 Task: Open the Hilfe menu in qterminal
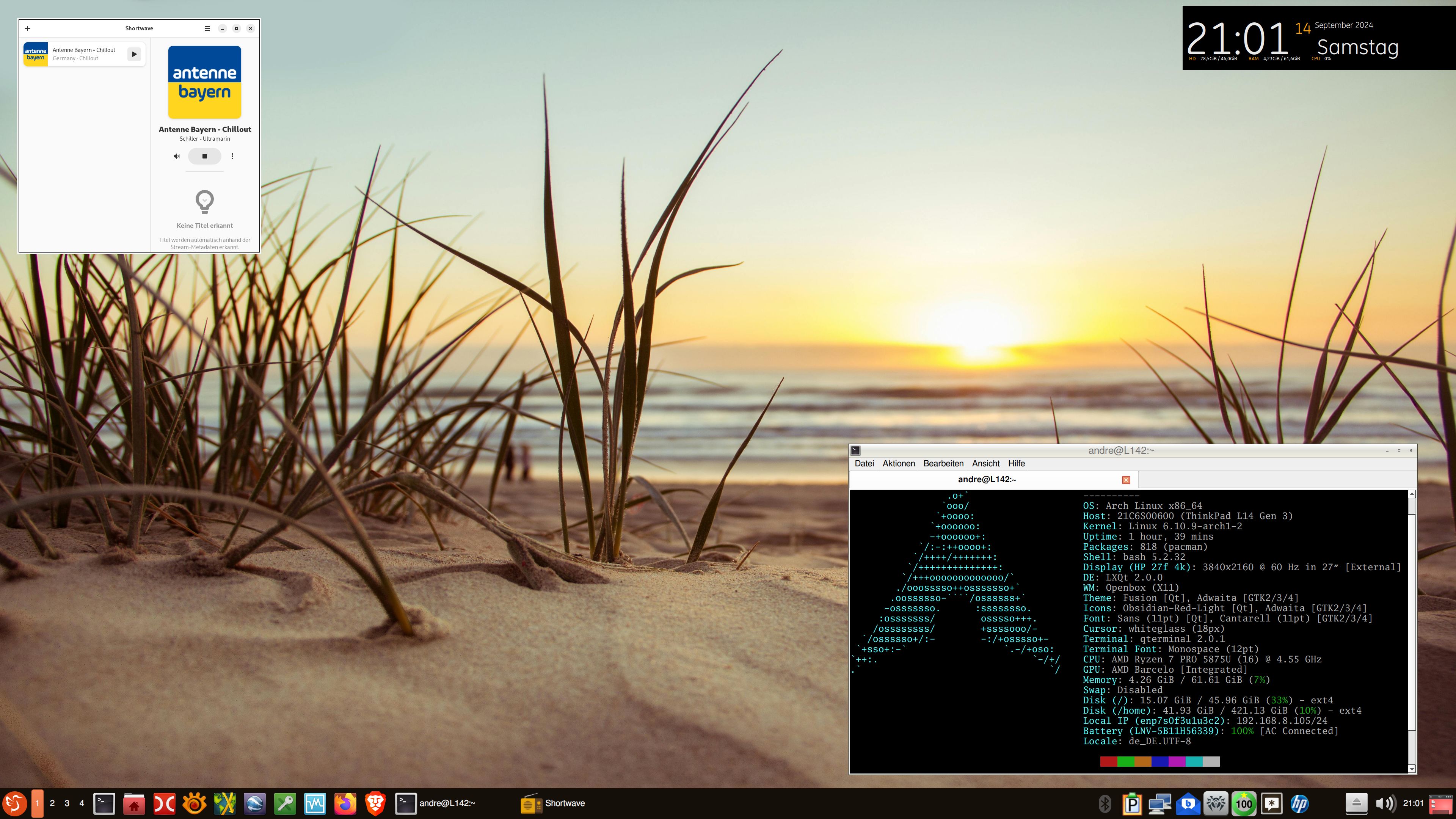(1016, 463)
